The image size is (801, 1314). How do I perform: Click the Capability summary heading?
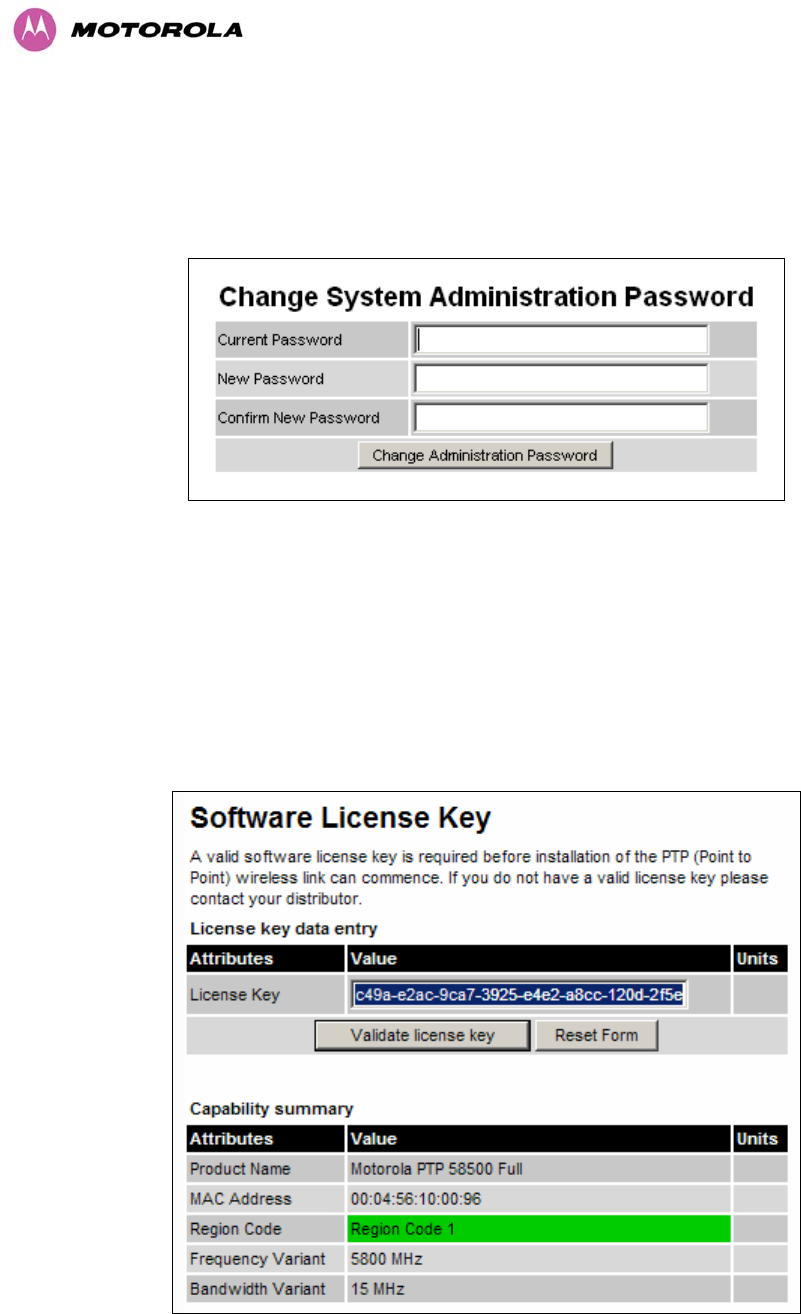271,1108
